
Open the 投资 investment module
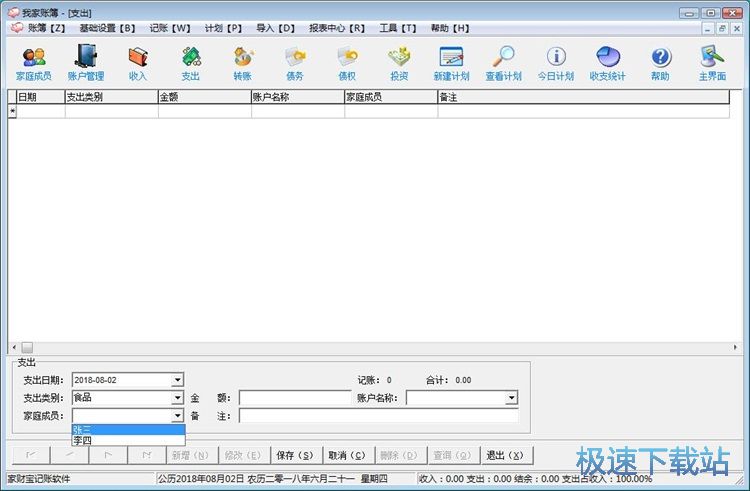[x=399, y=63]
